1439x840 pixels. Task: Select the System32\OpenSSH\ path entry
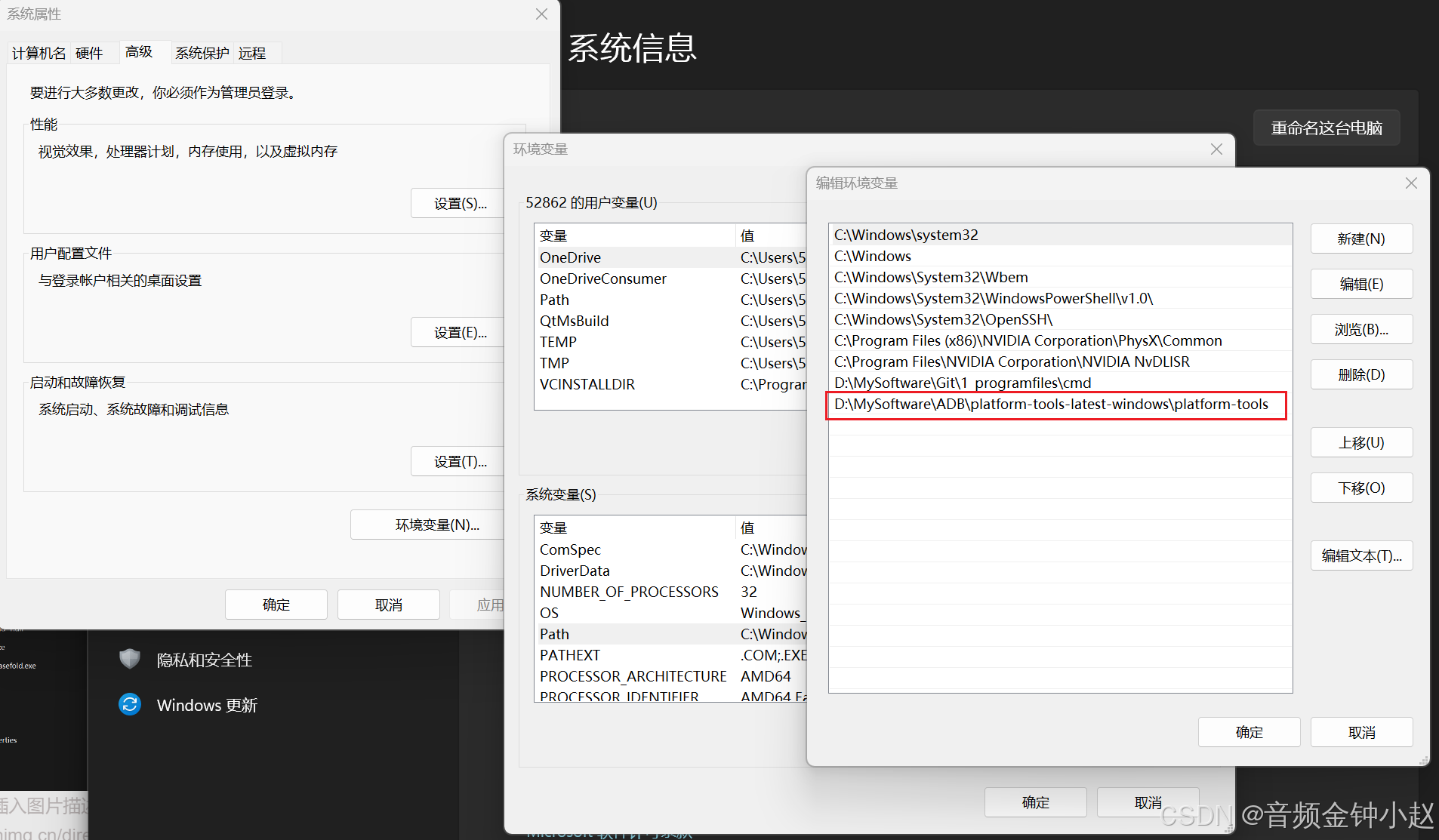(x=1060, y=319)
